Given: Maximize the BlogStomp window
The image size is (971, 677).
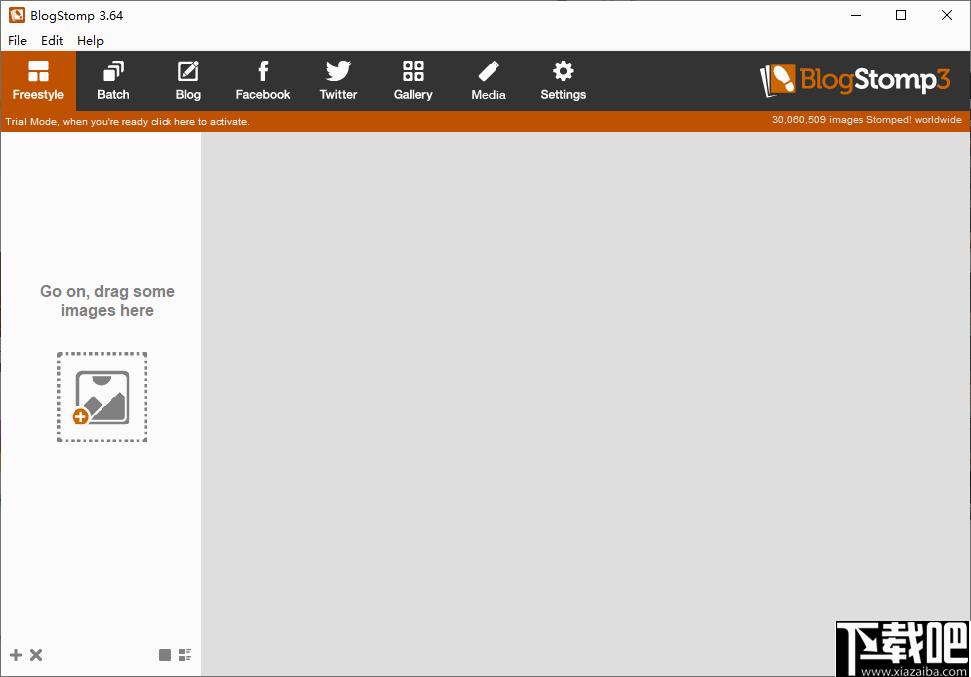Looking at the screenshot, I should coord(901,15).
